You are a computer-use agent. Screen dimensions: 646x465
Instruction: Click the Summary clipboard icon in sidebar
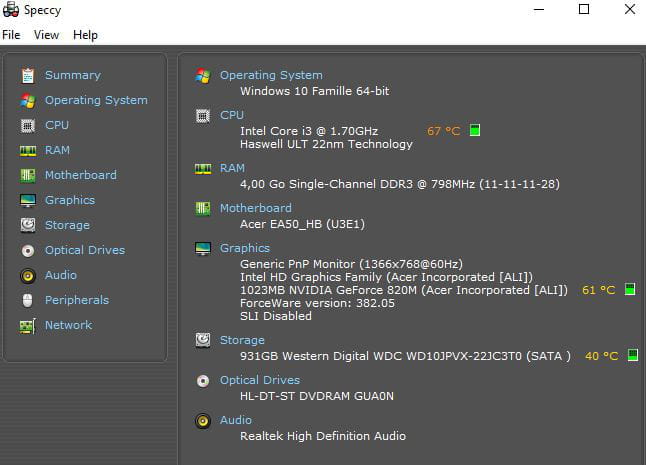tap(28, 75)
